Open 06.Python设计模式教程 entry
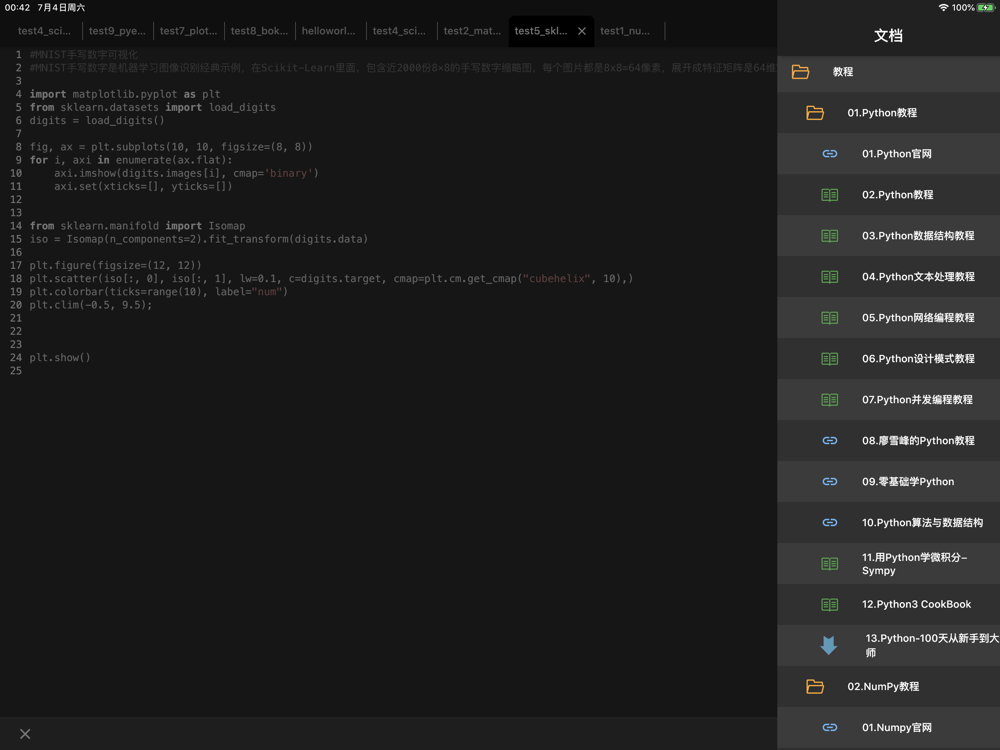Image resolution: width=1000 pixels, height=750 pixels. tap(917, 359)
